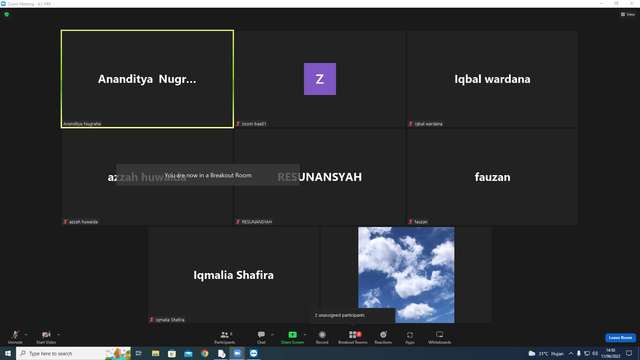Click the microphone icon in system tray
640x360 pixels.
578,353
